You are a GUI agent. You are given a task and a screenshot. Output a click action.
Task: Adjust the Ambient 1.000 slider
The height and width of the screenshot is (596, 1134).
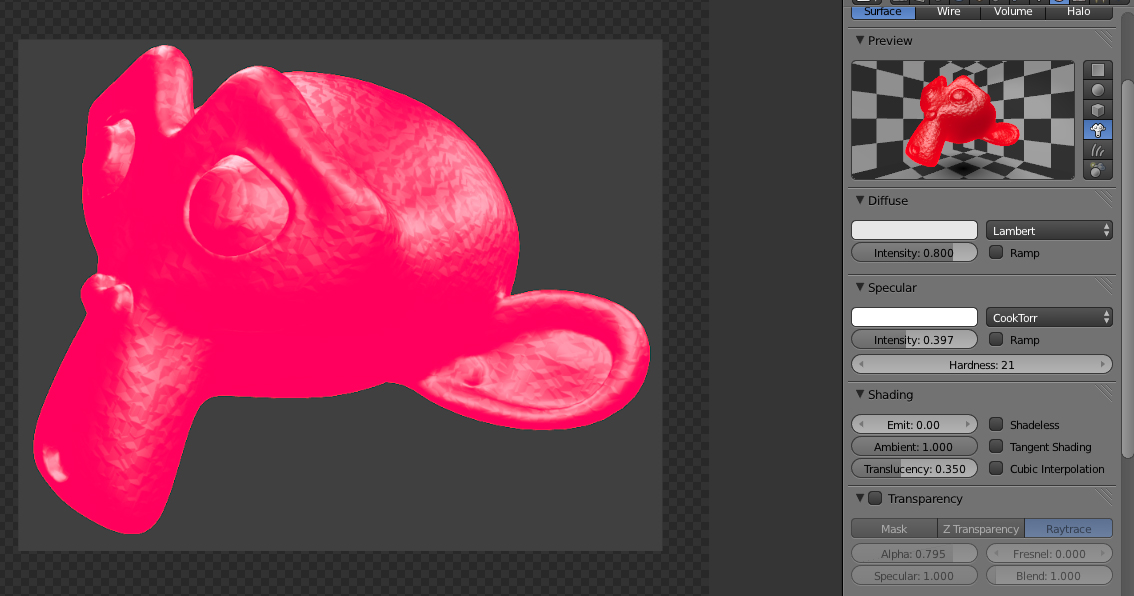point(914,446)
